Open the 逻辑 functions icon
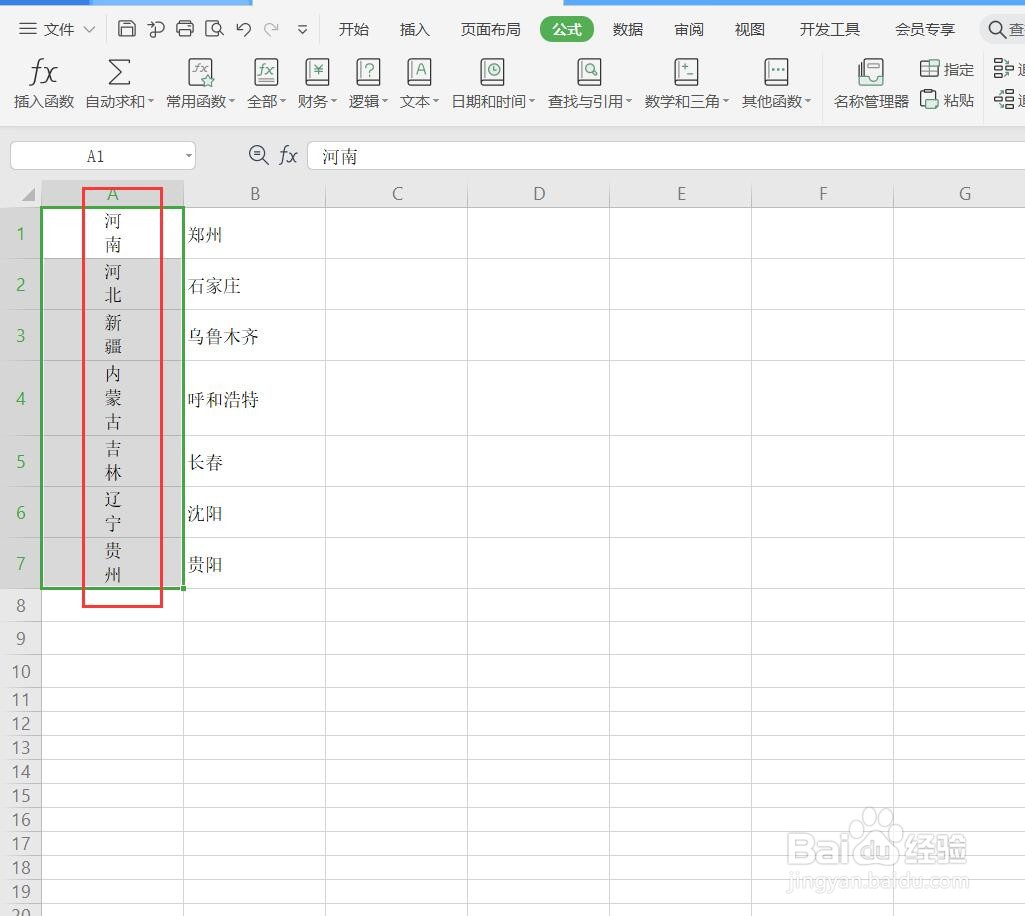Screen dimensions: 1025x916 [368, 72]
